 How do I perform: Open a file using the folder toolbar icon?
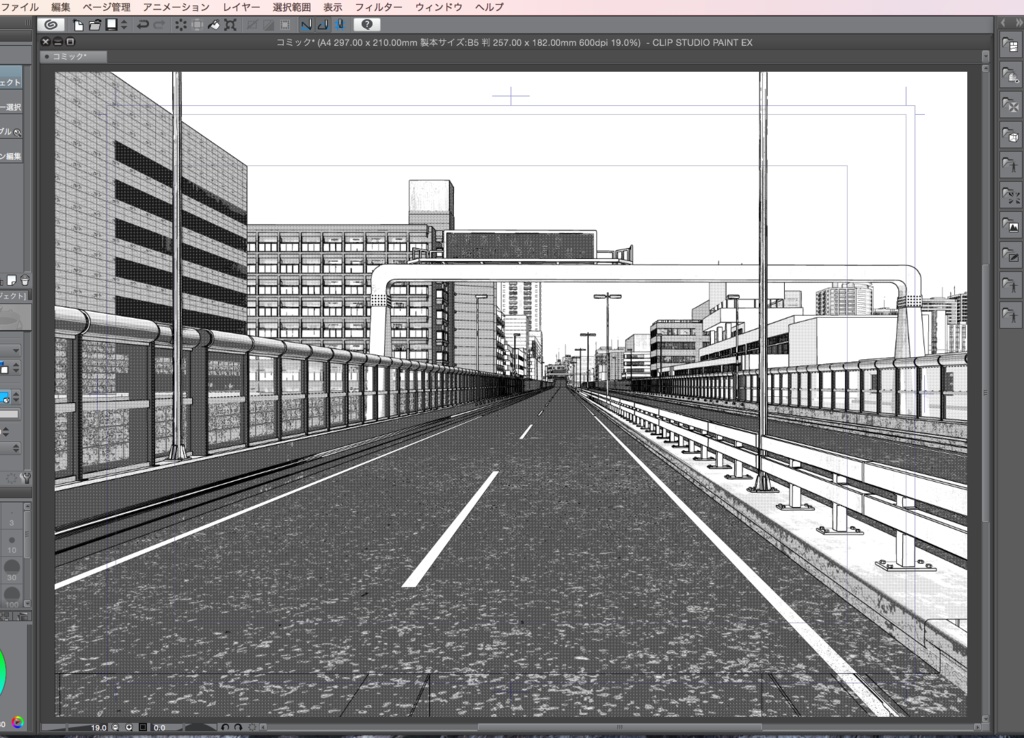point(95,23)
